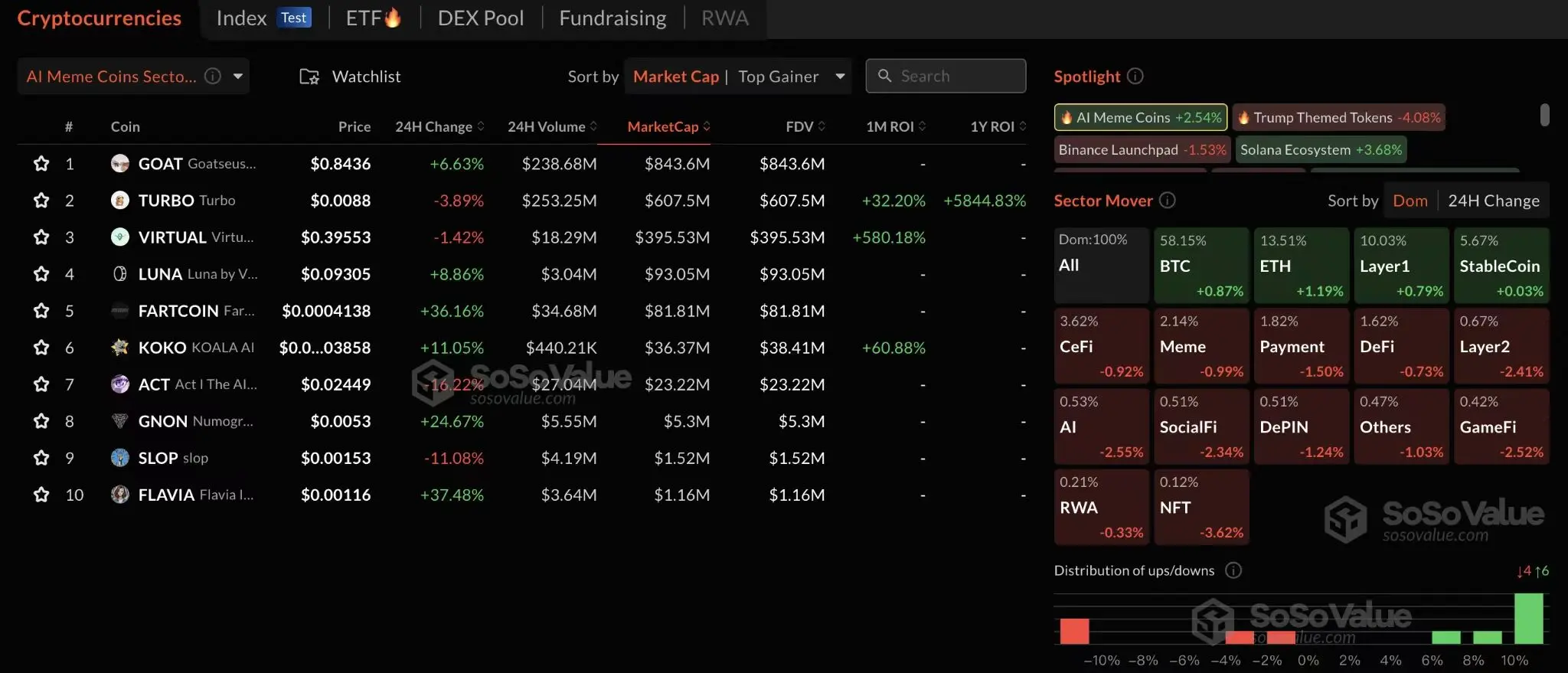Sort table by 24H Change column
This screenshot has height=673, width=1568.
tap(439, 126)
